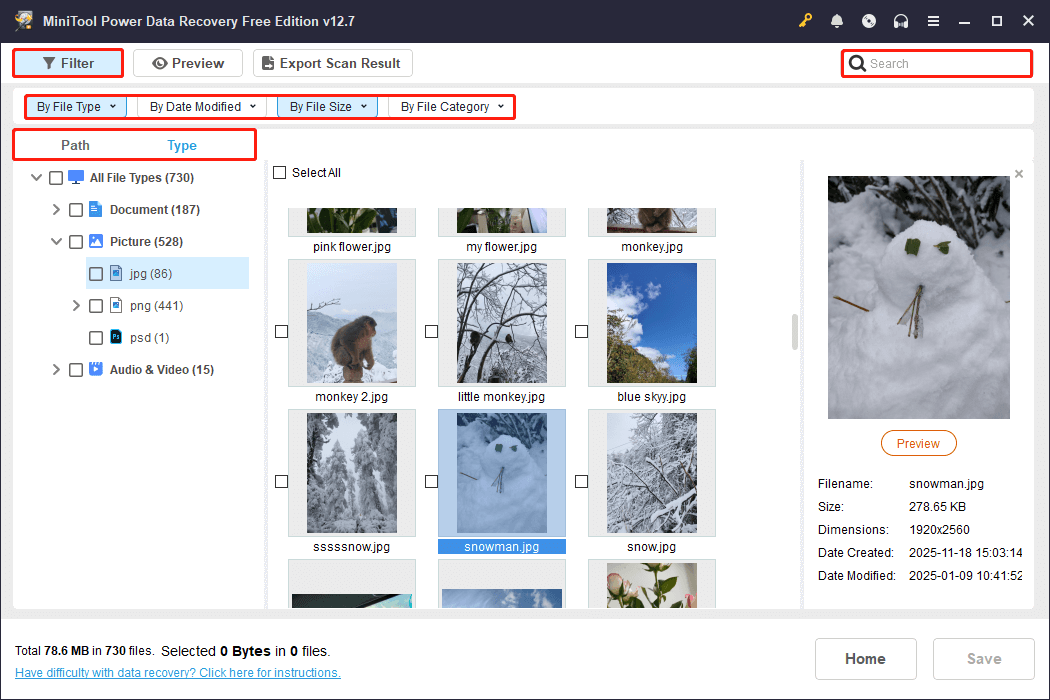
Task: Close the preview pane with the X
Action: coord(1019,174)
